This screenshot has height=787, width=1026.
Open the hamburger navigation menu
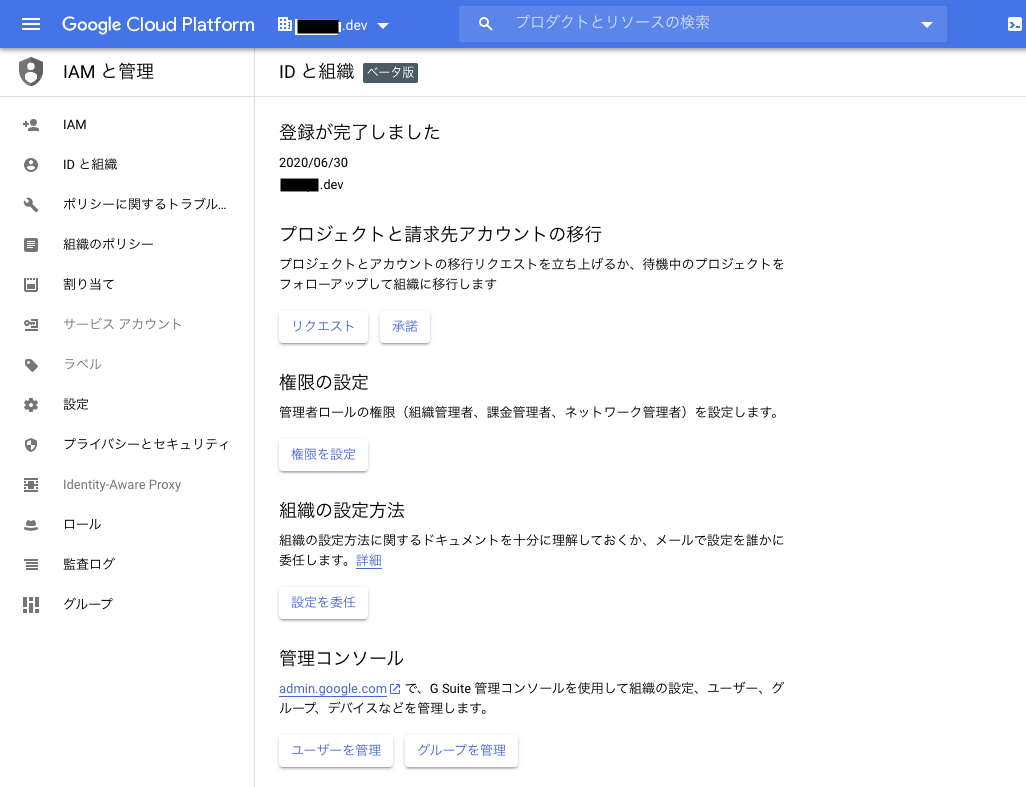click(x=31, y=24)
